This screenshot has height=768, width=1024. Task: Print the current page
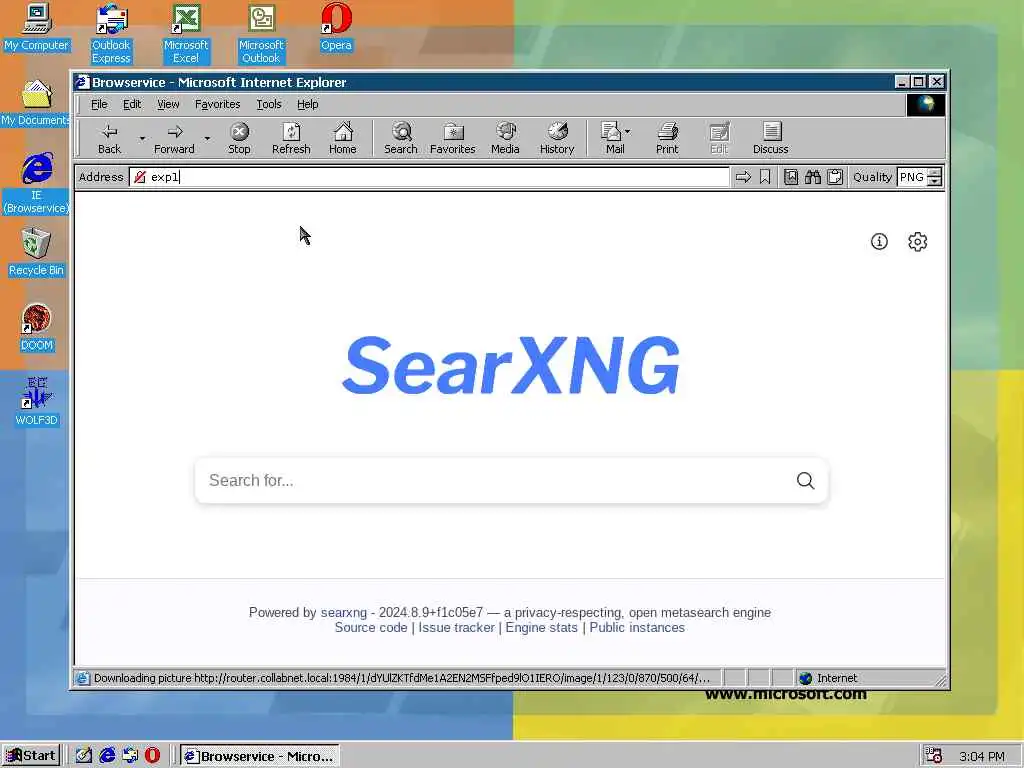667,138
